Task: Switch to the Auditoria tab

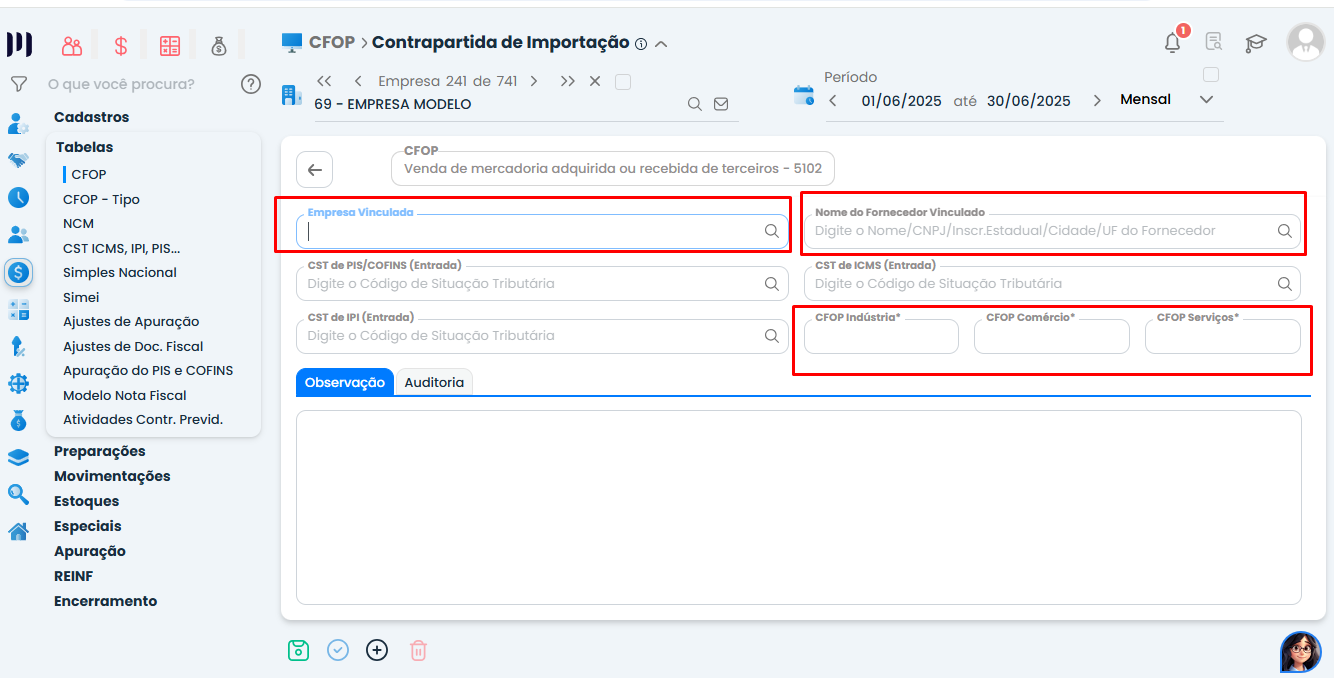Action: pos(434,382)
